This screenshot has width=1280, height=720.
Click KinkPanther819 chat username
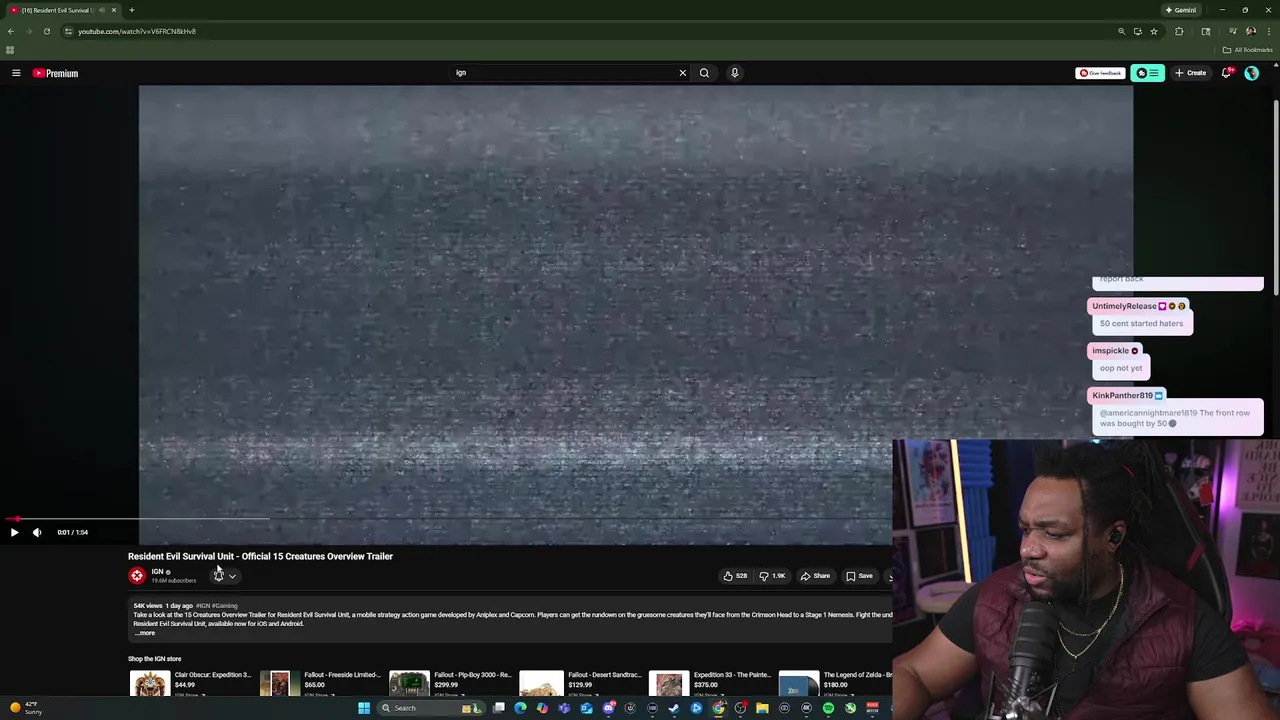[x=1122, y=395]
